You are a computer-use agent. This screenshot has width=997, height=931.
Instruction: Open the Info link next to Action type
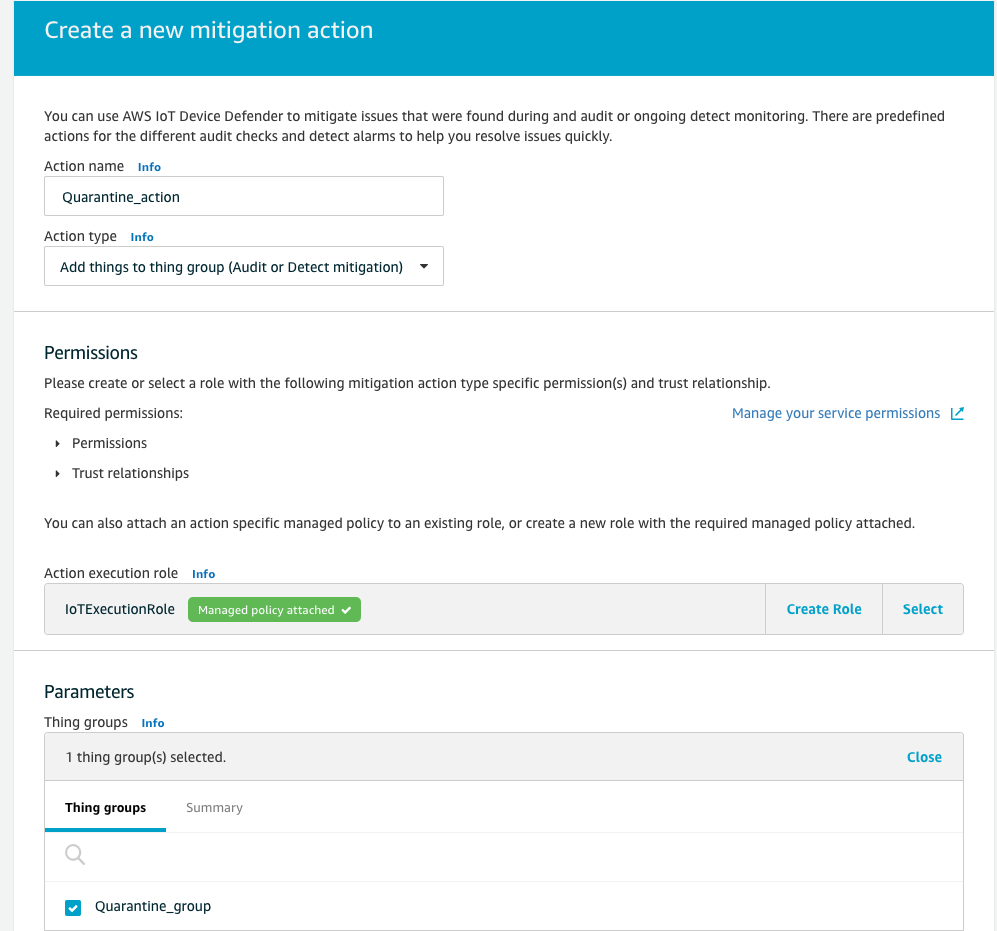(x=141, y=236)
